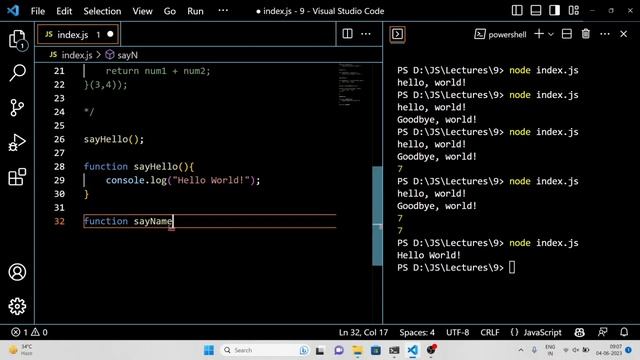The image size is (640, 360).
Task: Open the File menu
Action: click(38, 11)
